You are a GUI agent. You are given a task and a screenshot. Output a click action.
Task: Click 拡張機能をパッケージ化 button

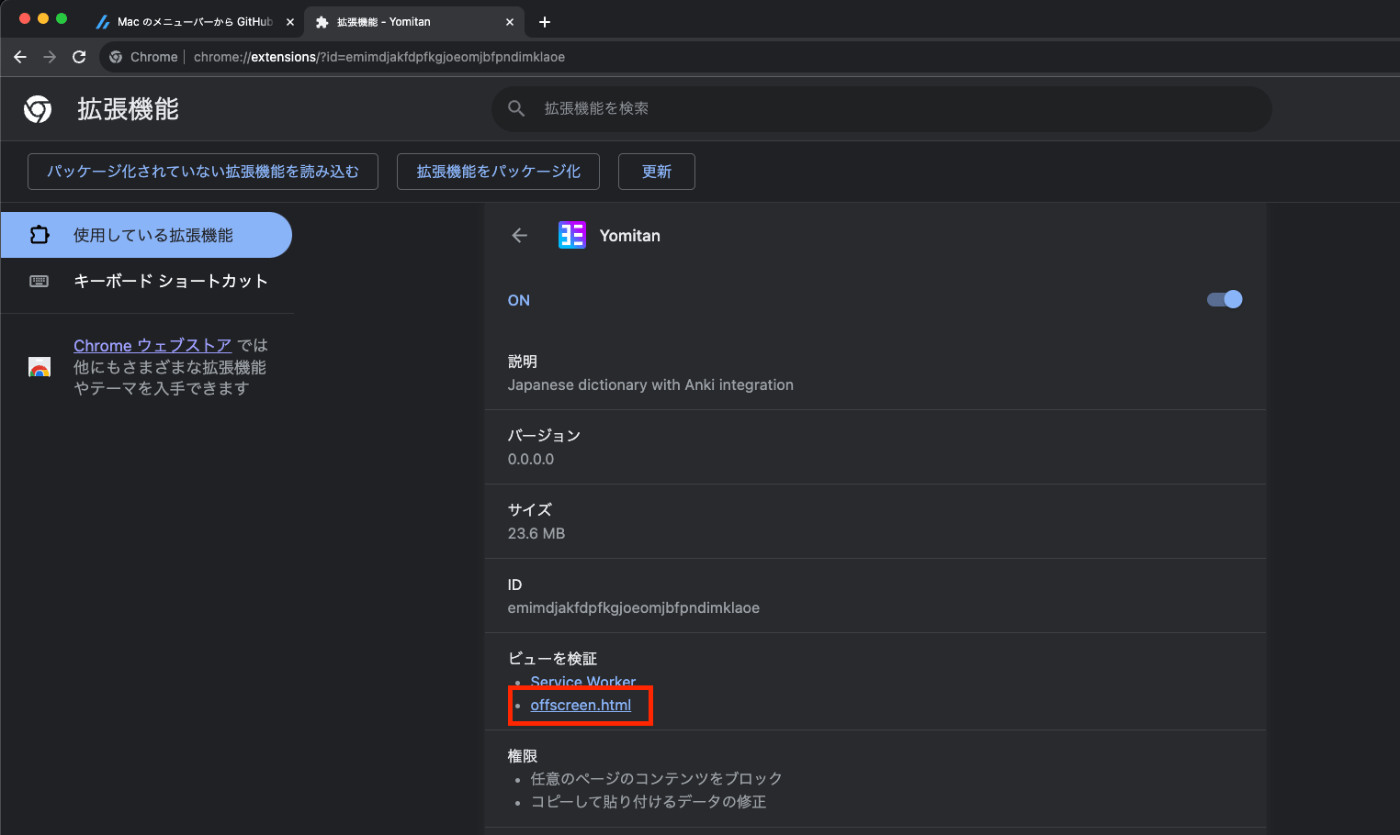pos(498,171)
